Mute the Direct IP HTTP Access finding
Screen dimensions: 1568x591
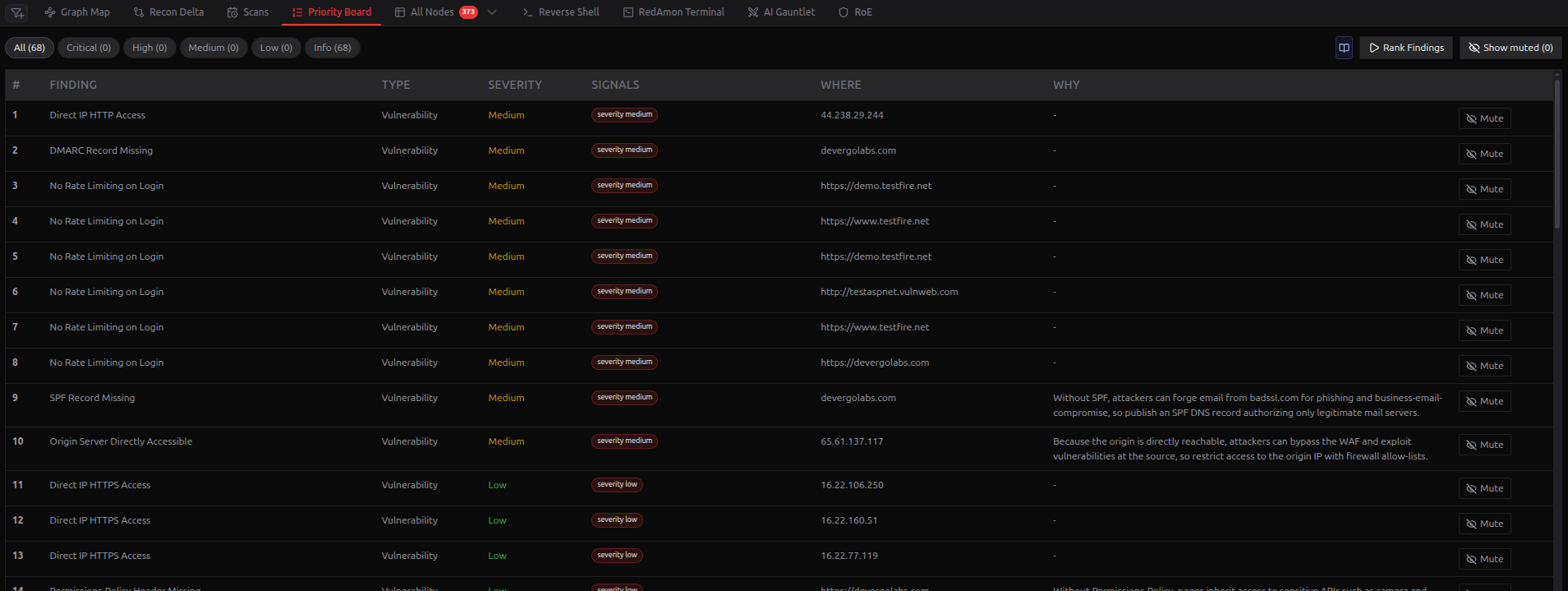(x=1484, y=118)
